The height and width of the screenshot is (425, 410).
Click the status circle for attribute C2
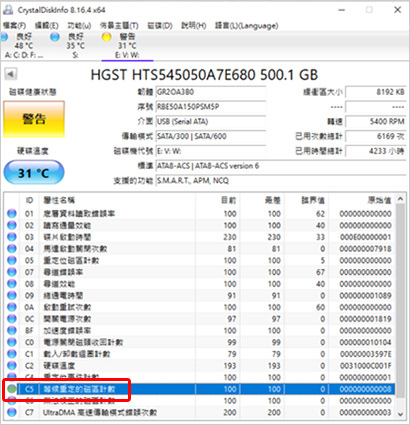(x=12, y=366)
